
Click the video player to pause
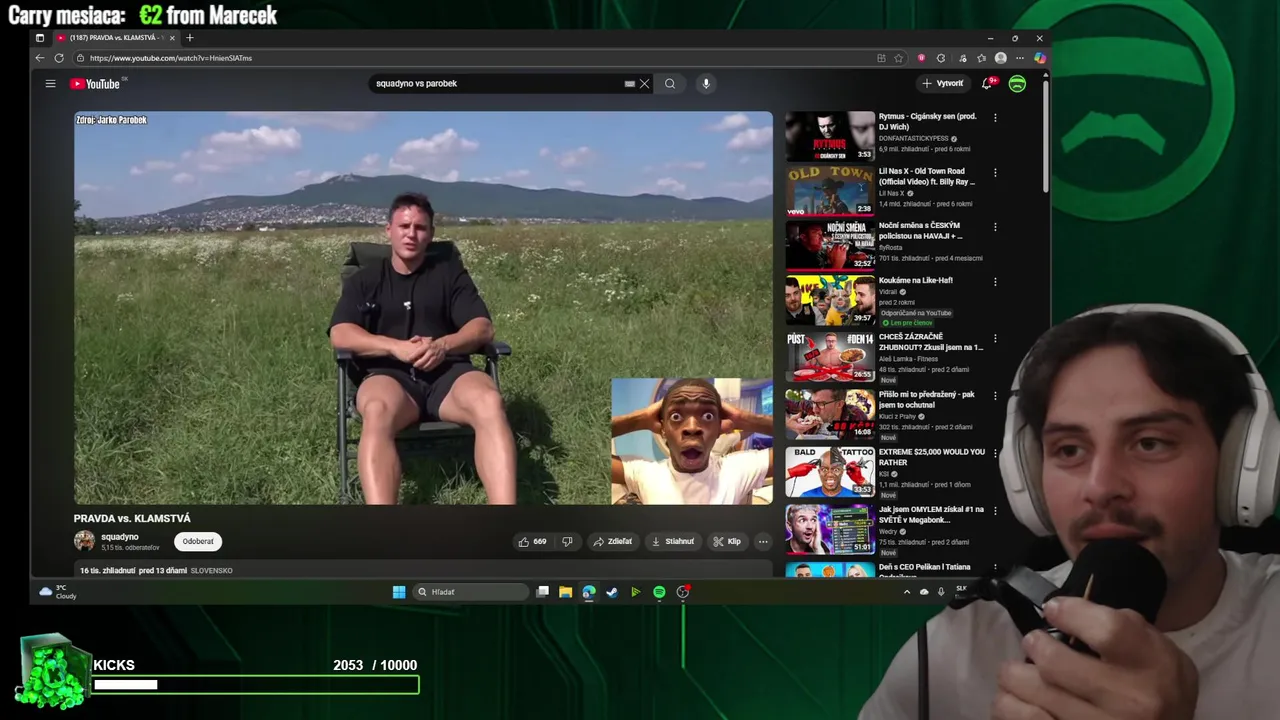pos(423,308)
